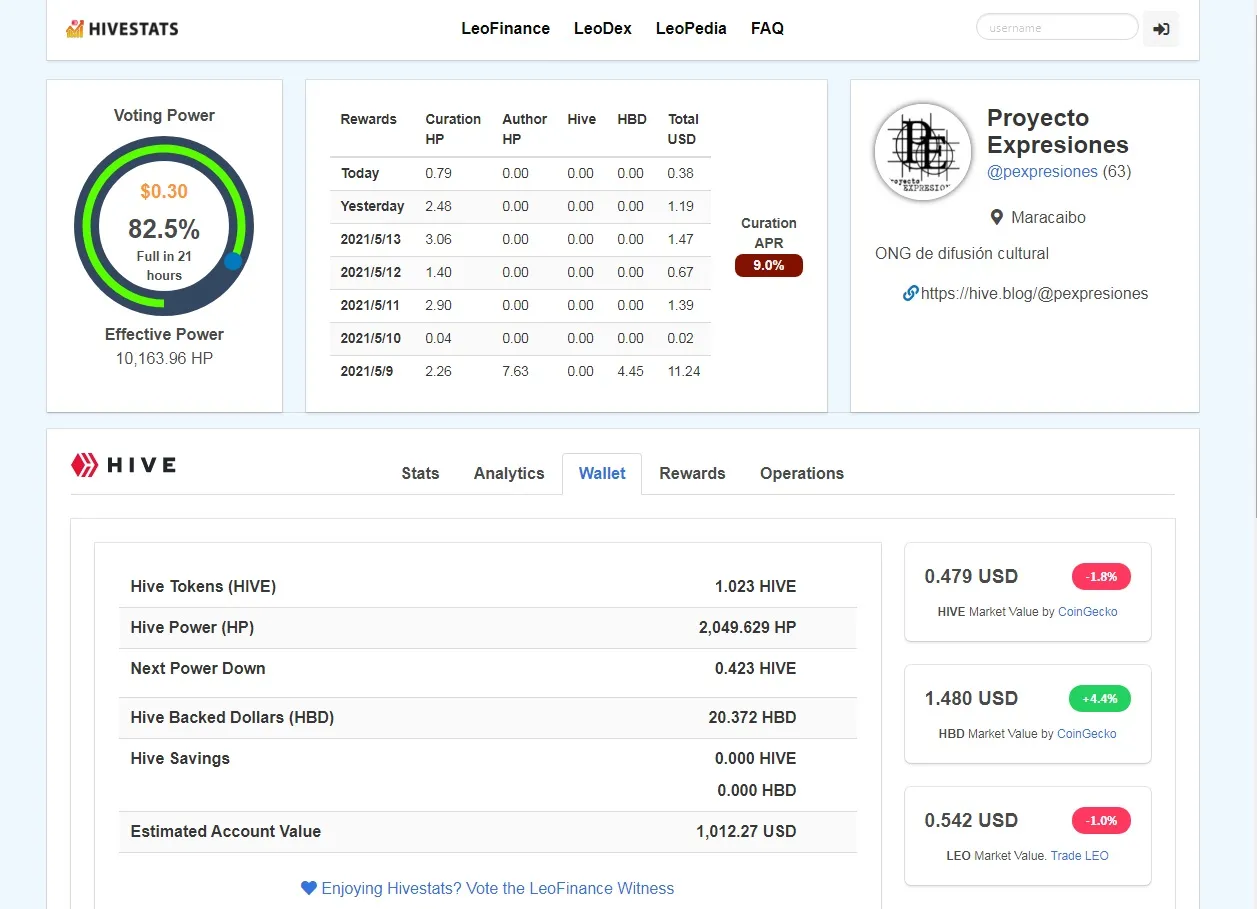This screenshot has height=909, width=1257.
Task: Click the HiveStats logo
Action: point(122,29)
